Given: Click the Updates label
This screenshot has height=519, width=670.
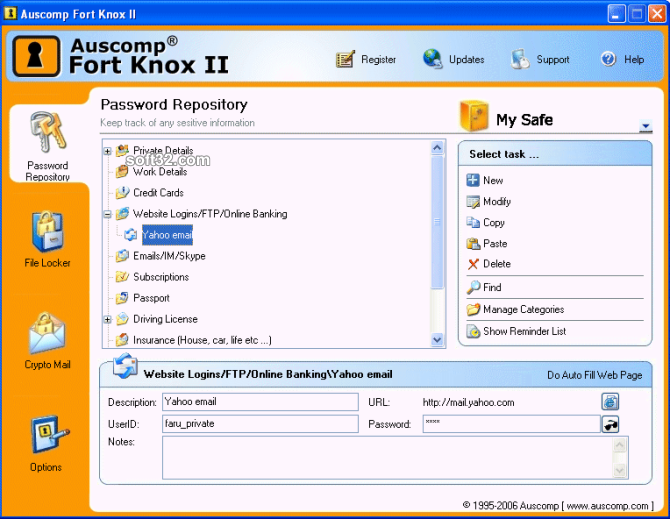Looking at the screenshot, I should point(466,59).
